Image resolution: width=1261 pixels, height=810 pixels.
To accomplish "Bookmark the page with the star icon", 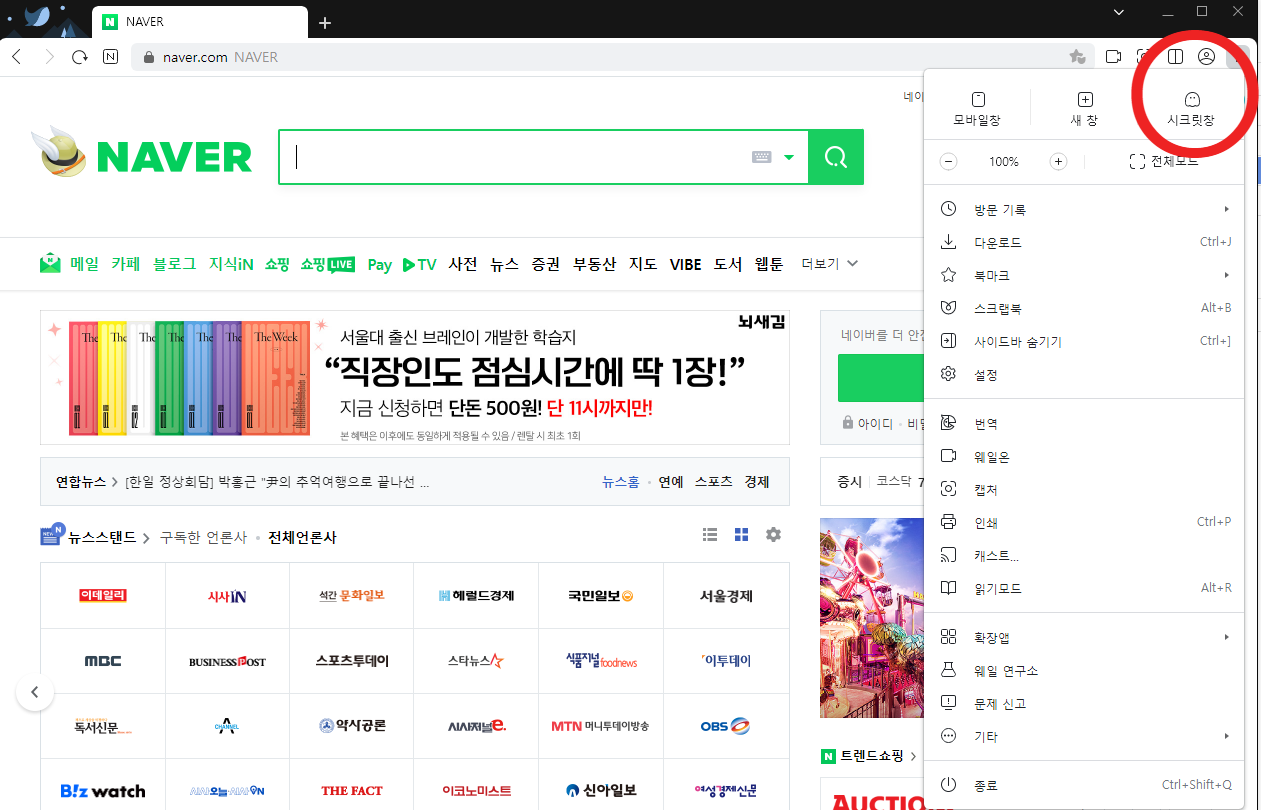I will tap(1077, 57).
